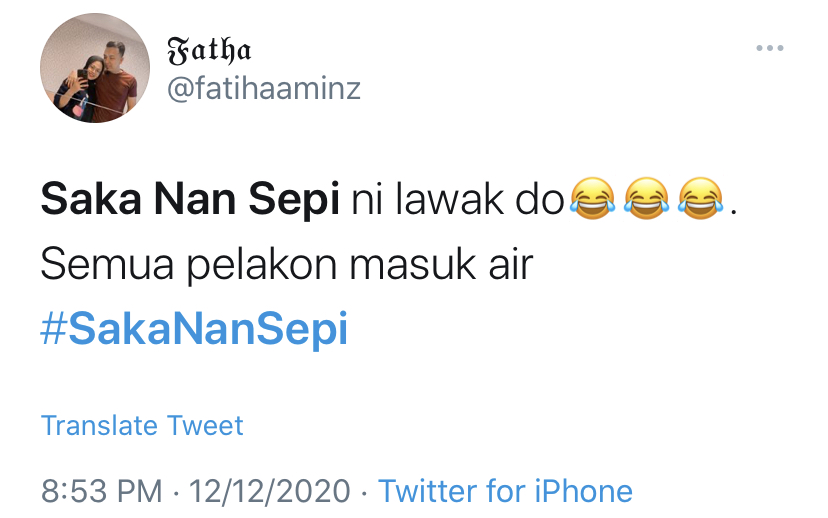Image resolution: width=828 pixels, height=518 pixels.
Task: Open the @fatihaaminz handle
Action: 264,88
